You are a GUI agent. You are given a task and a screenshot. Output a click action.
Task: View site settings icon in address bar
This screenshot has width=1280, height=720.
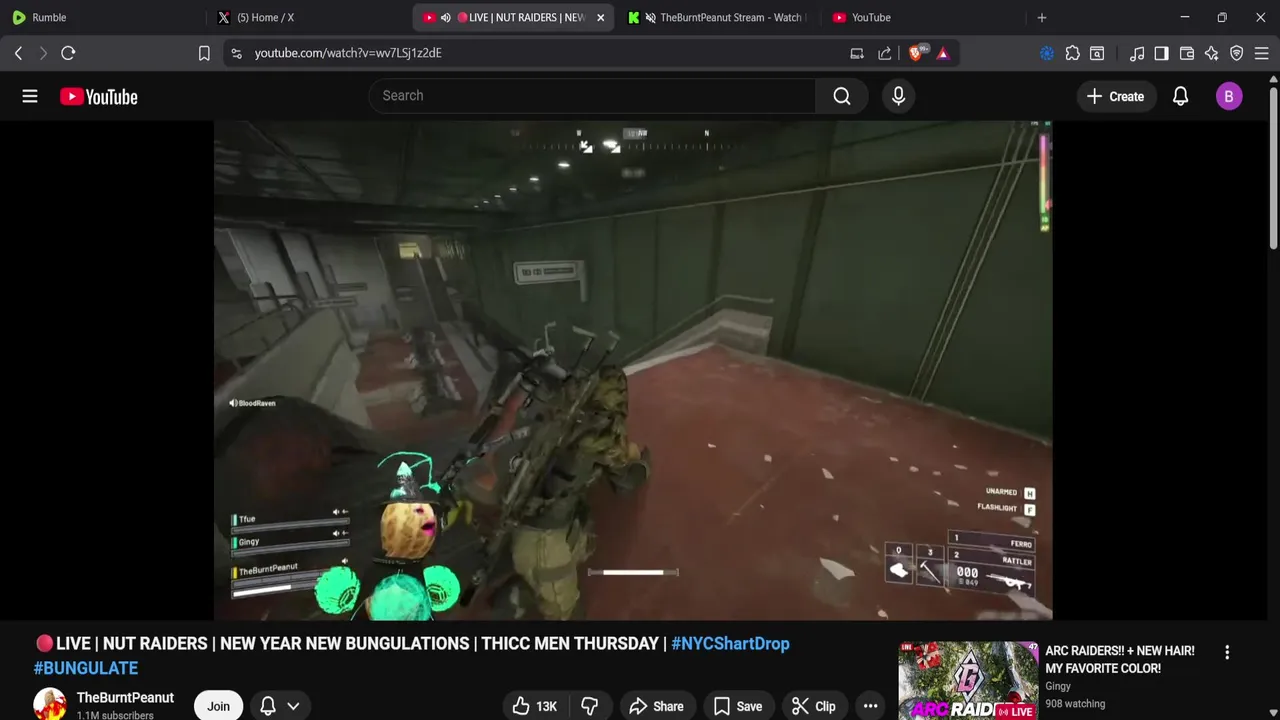tap(236, 53)
